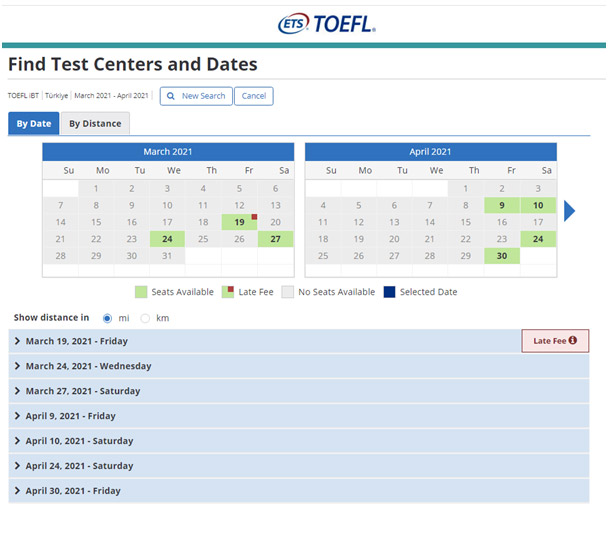
Task: Pick April 24 on the calendar
Action: [538, 239]
